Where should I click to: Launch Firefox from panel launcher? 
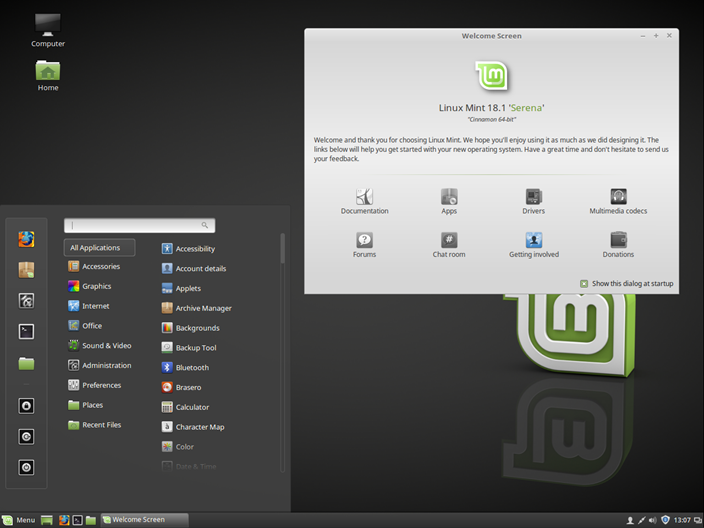[64, 520]
